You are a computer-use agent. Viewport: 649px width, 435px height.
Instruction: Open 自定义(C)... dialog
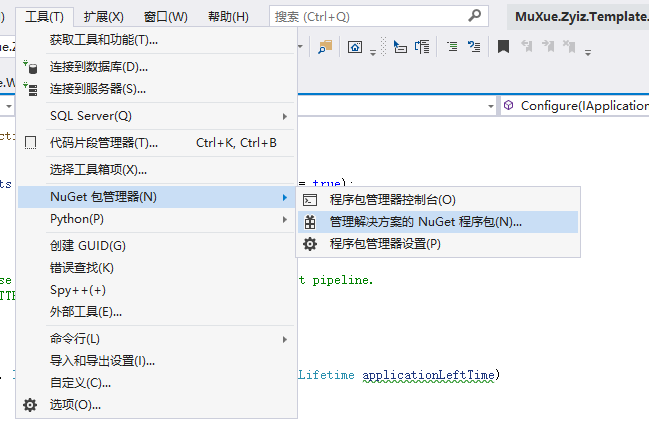[157, 383]
